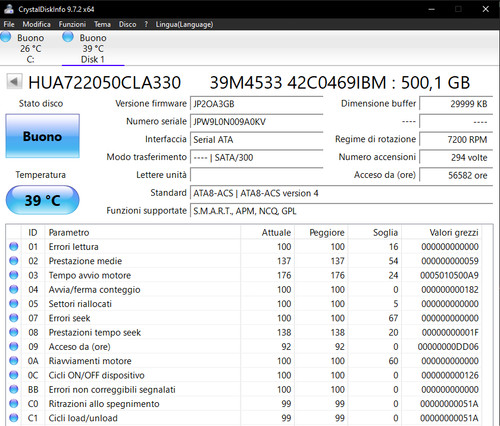Viewport: 500px width, 426px height.
Task: Minimize the CrystalDiskInfo window
Action: (432, 9)
